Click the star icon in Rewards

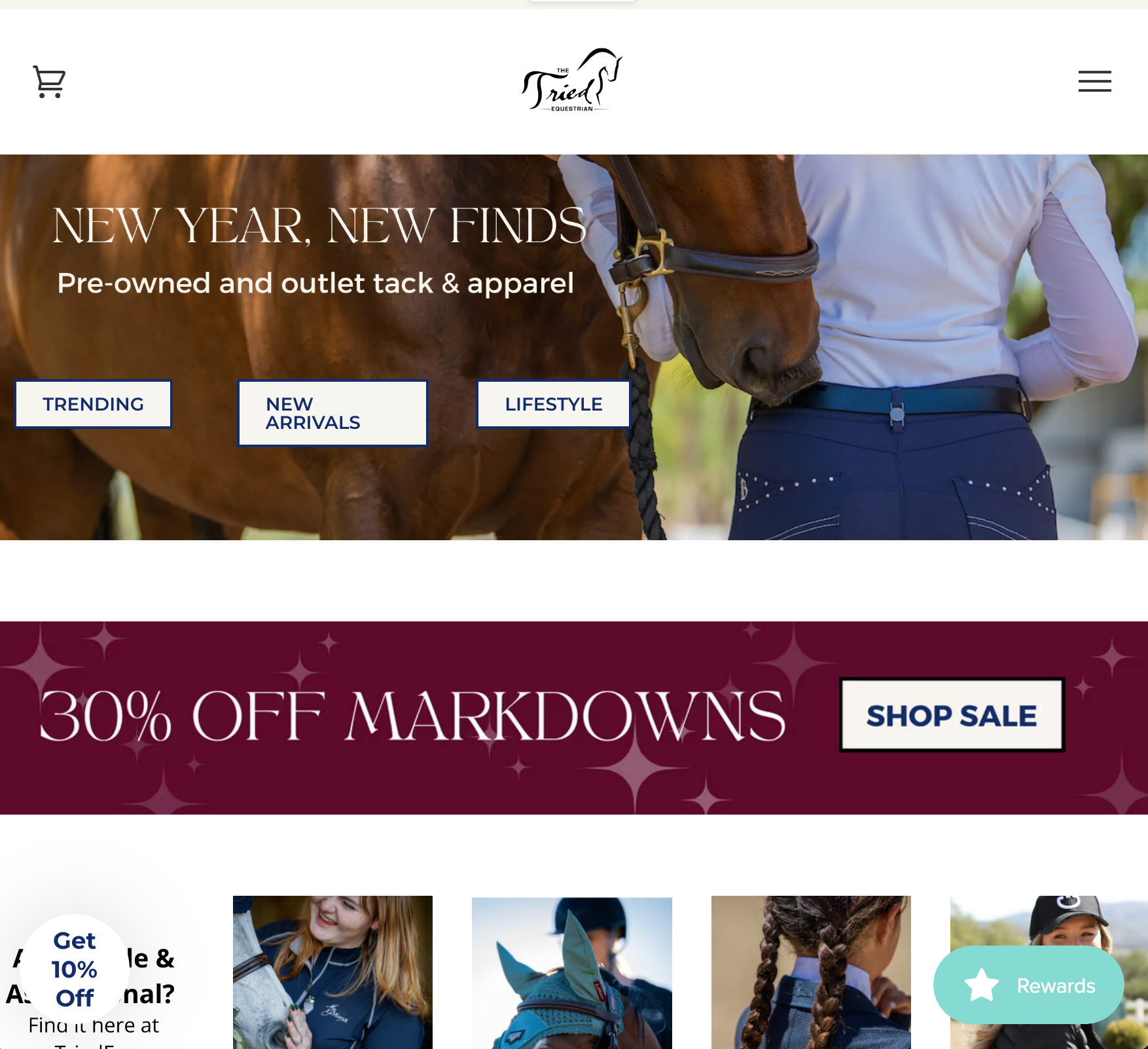point(982,985)
